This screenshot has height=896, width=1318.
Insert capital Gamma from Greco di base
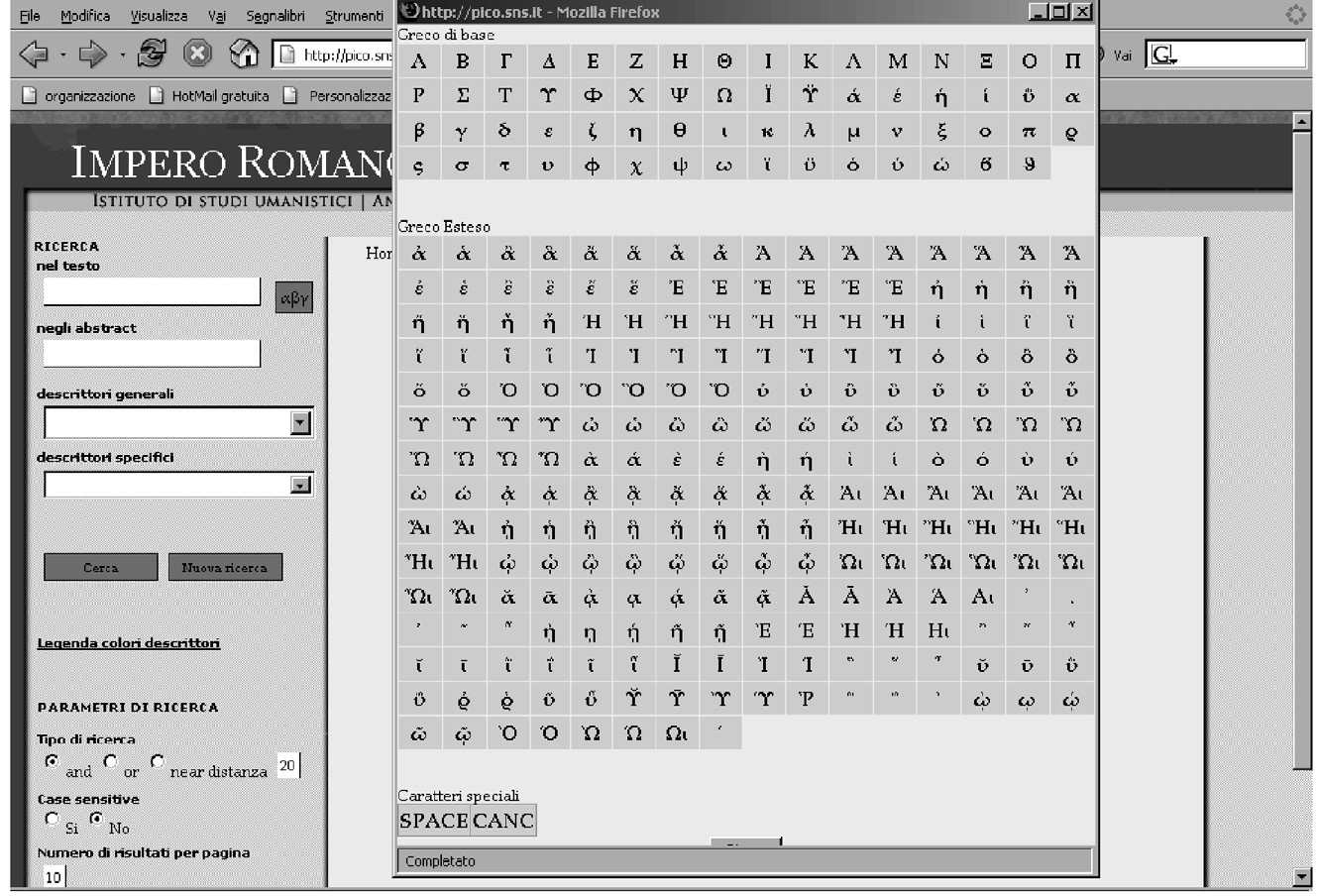click(506, 61)
